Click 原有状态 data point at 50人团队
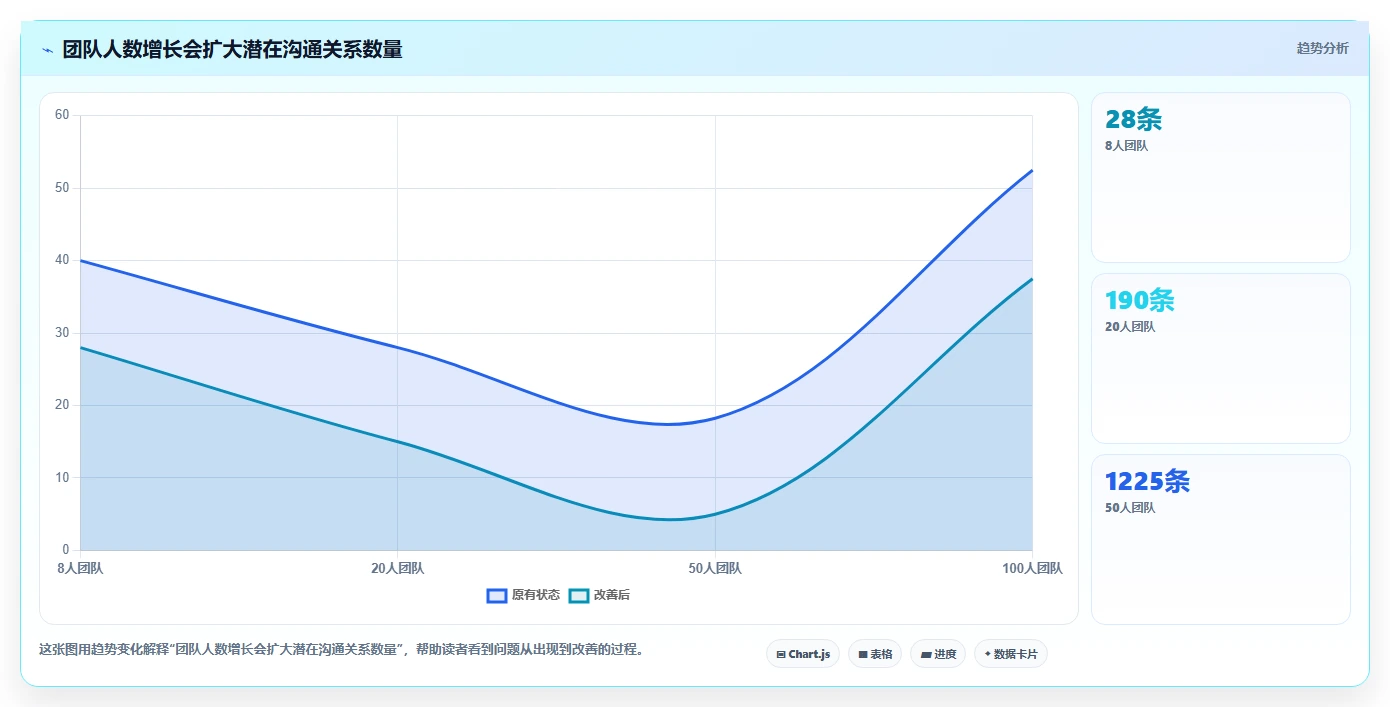The height and width of the screenshot is (707, 1390). point(715,419)
